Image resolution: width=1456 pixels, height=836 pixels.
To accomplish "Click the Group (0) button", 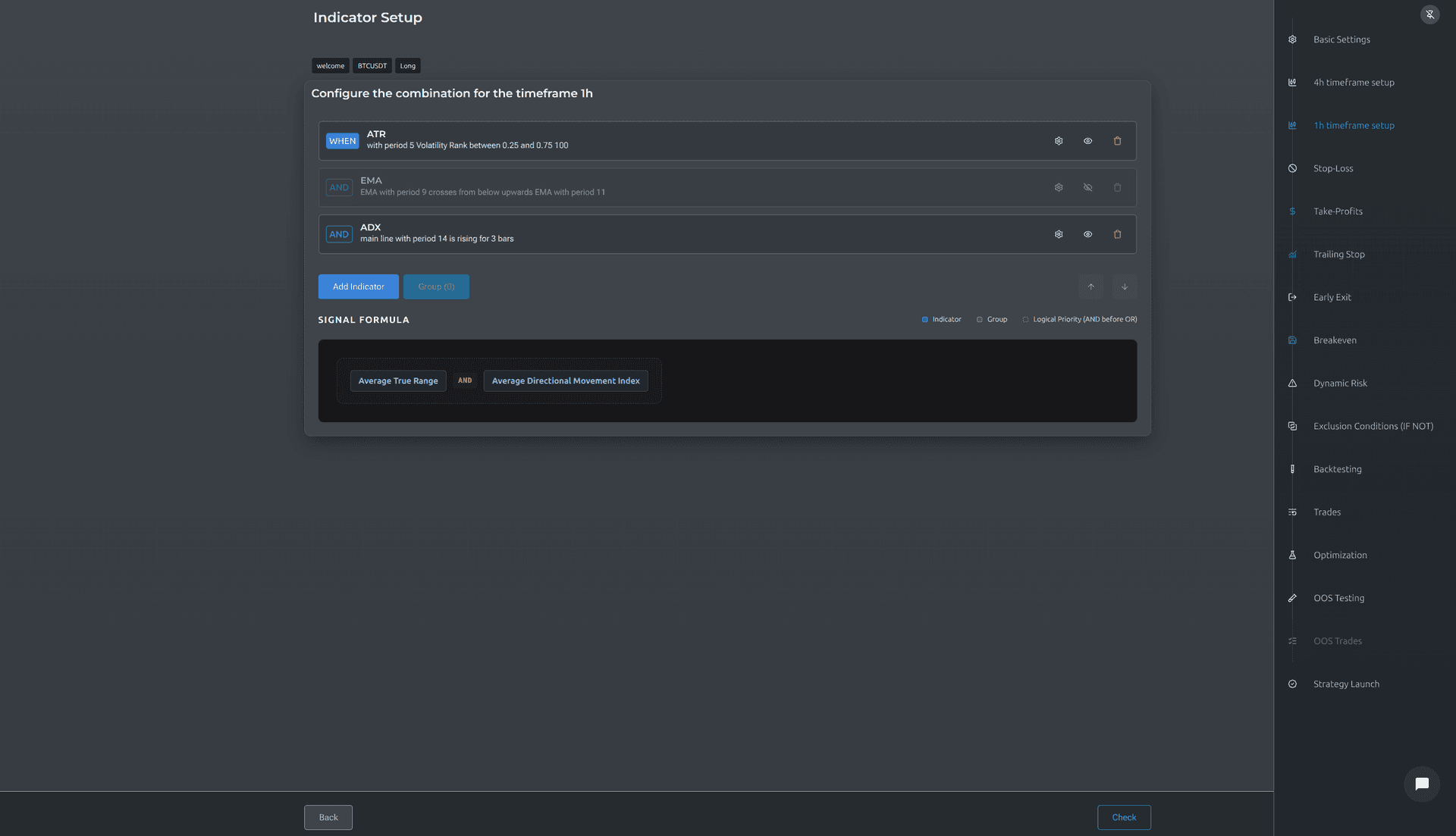I will (x=436, y=286).
